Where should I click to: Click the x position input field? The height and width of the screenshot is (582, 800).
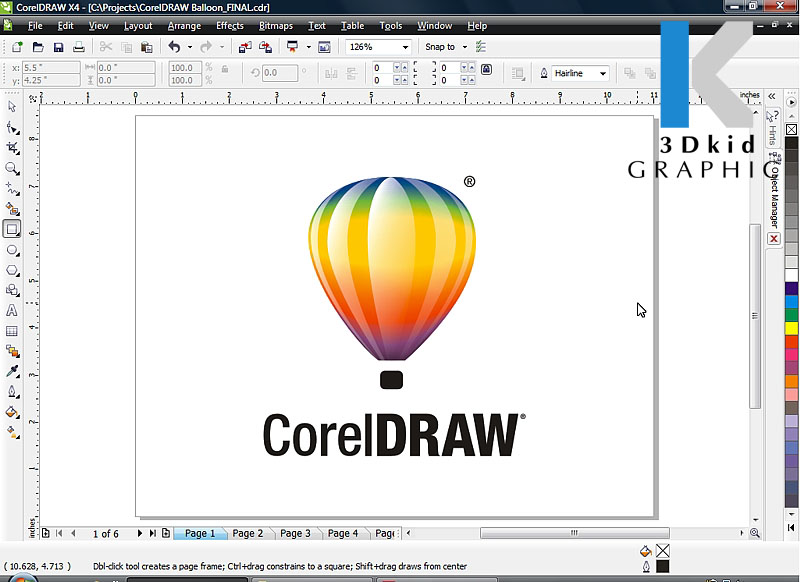tap(50, 67)
